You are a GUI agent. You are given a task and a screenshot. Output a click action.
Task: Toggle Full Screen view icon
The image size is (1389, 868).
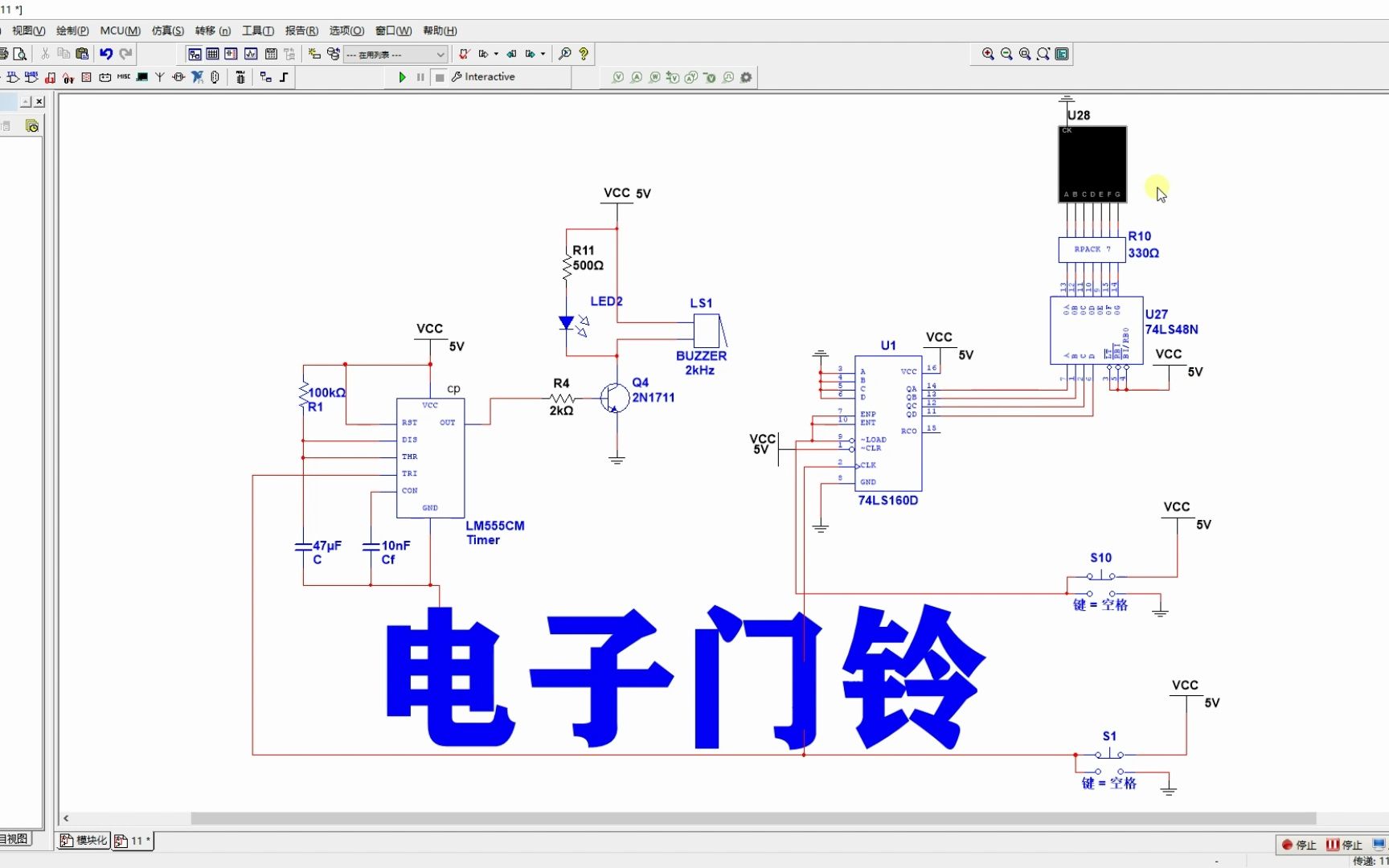pyautogui.click(x=1062, y=54)
